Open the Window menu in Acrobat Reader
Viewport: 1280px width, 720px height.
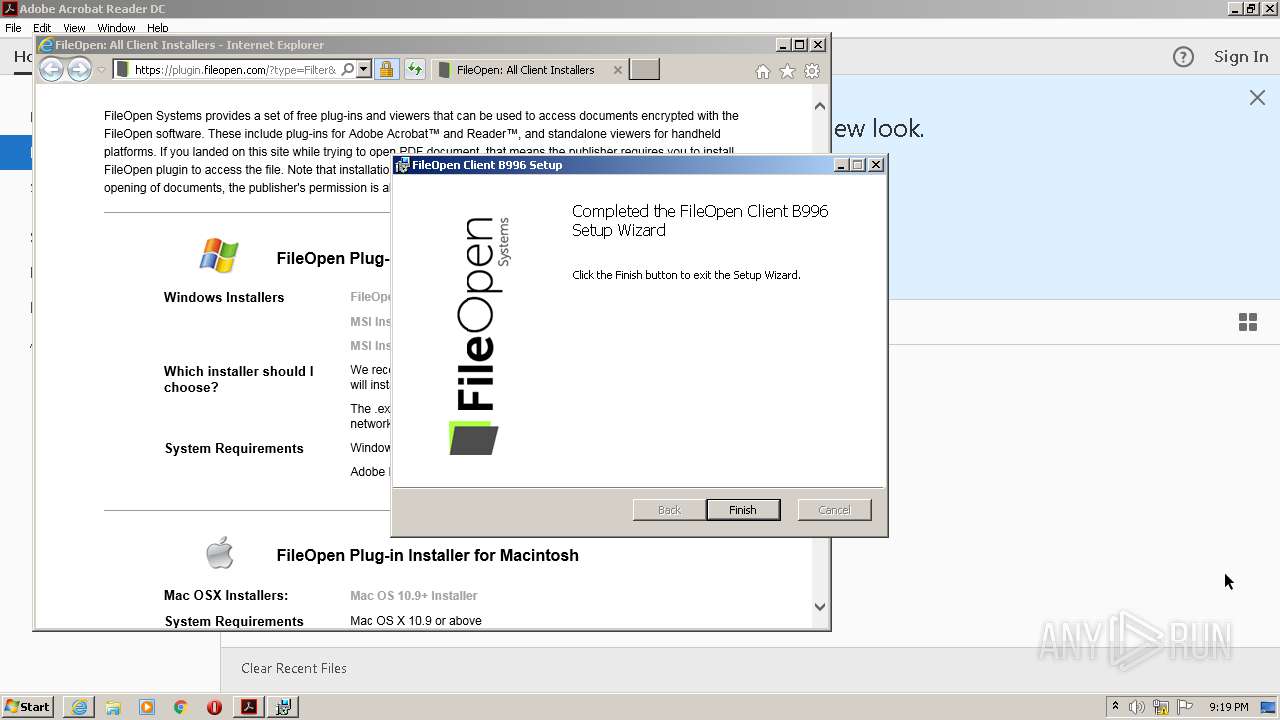click(116, 28)
